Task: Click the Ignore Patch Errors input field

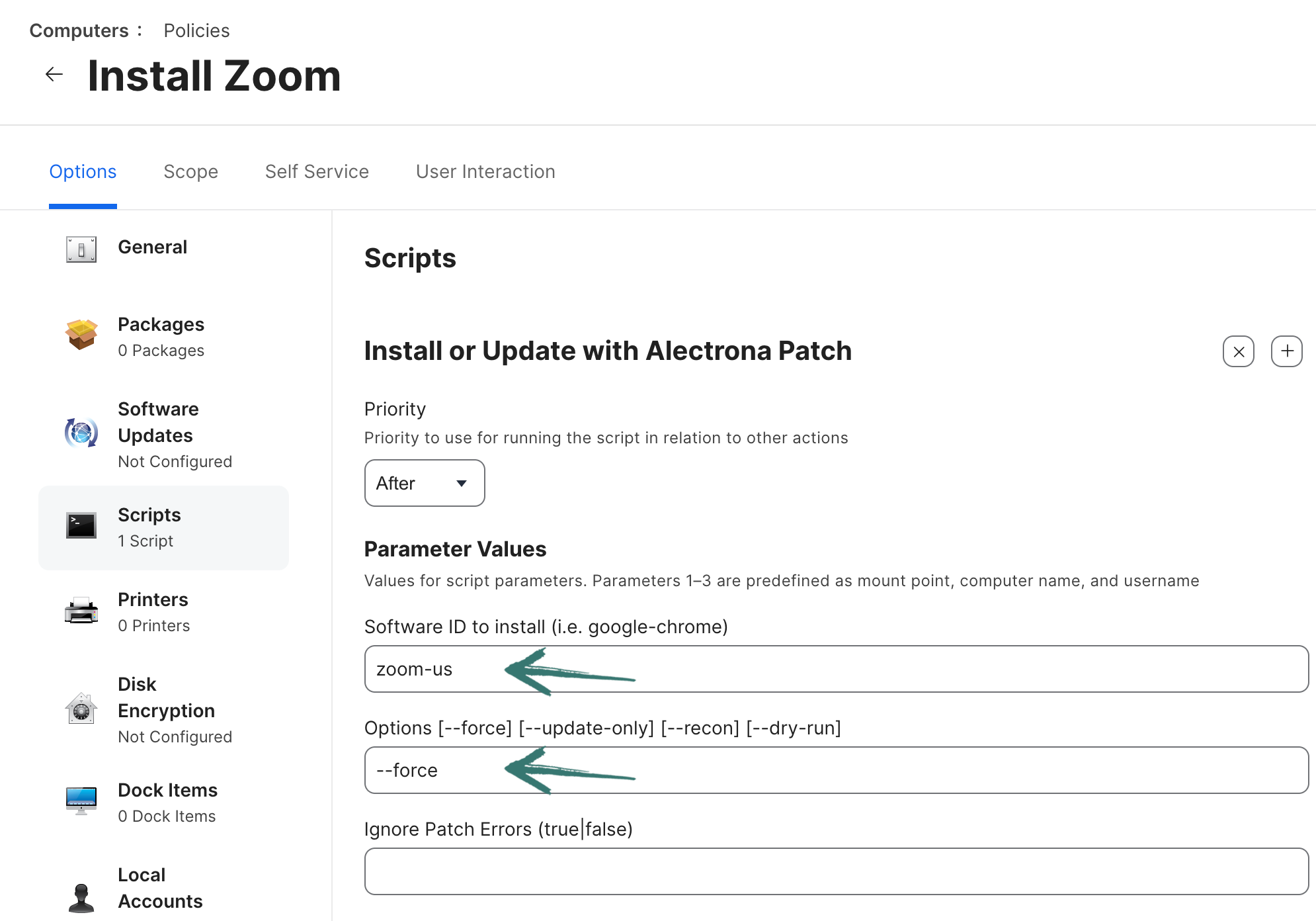Action: pos(836,871)
